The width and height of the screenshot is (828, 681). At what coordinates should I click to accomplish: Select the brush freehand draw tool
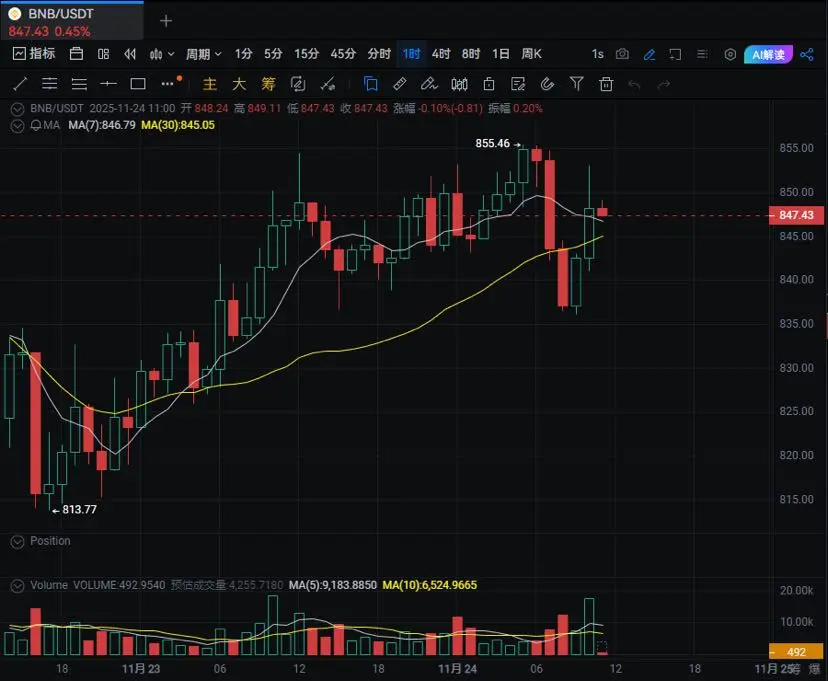tap(429, 84)
